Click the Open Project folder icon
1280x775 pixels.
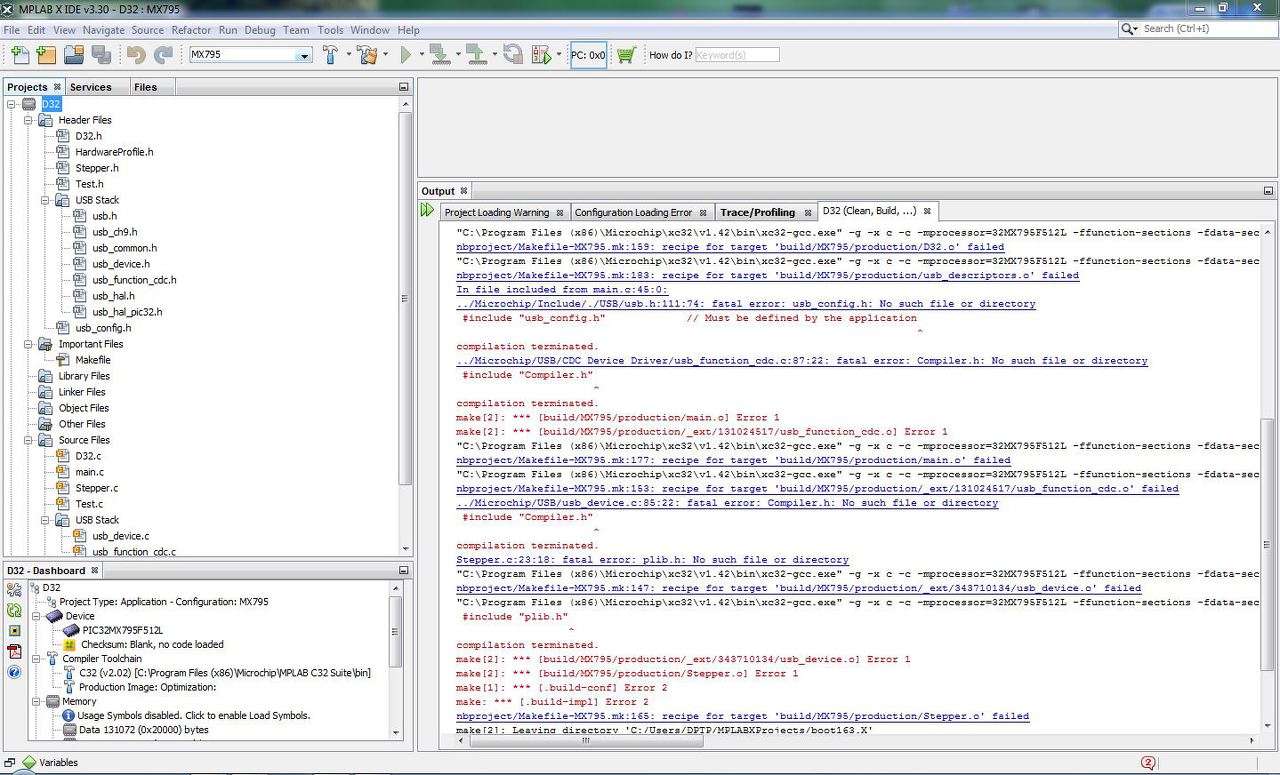pos(73,55)
